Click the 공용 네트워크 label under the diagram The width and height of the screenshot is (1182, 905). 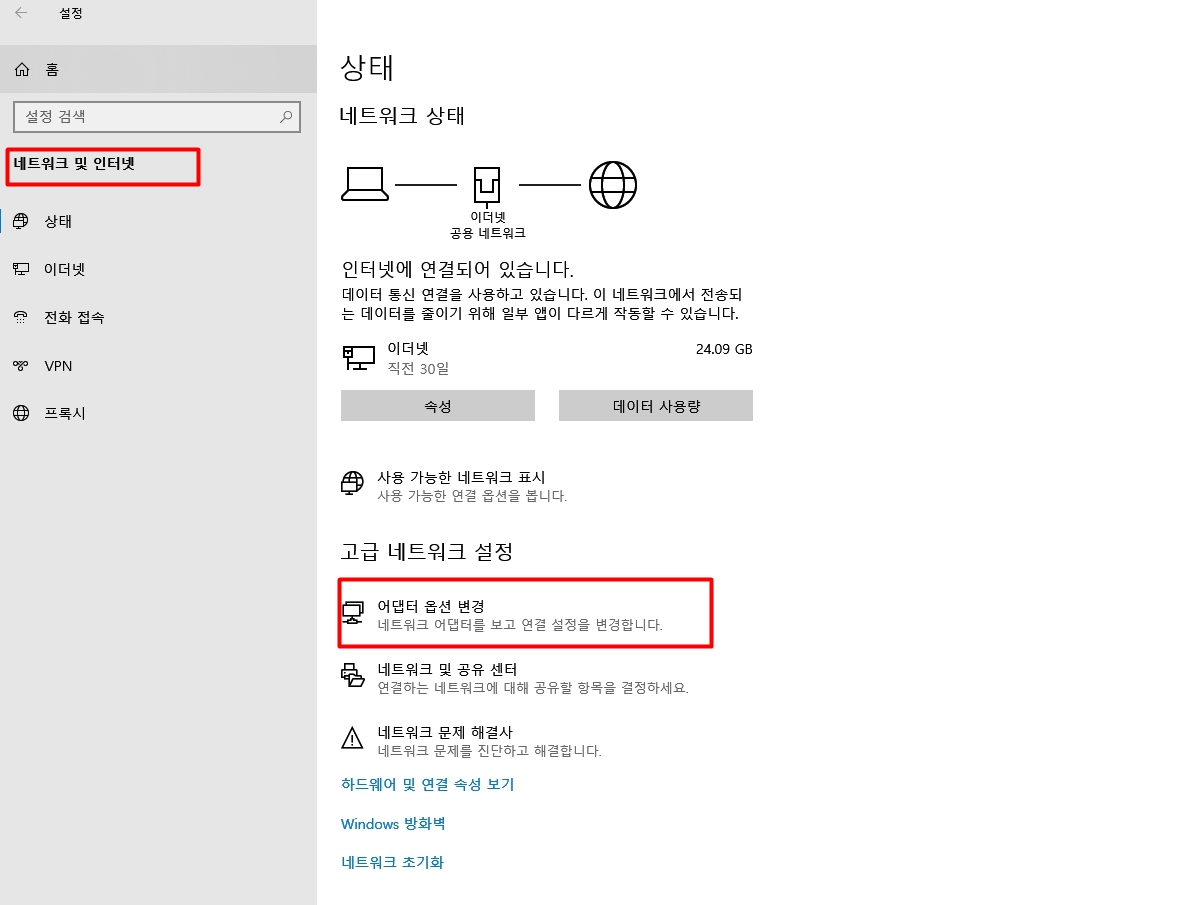pos(488,234)
